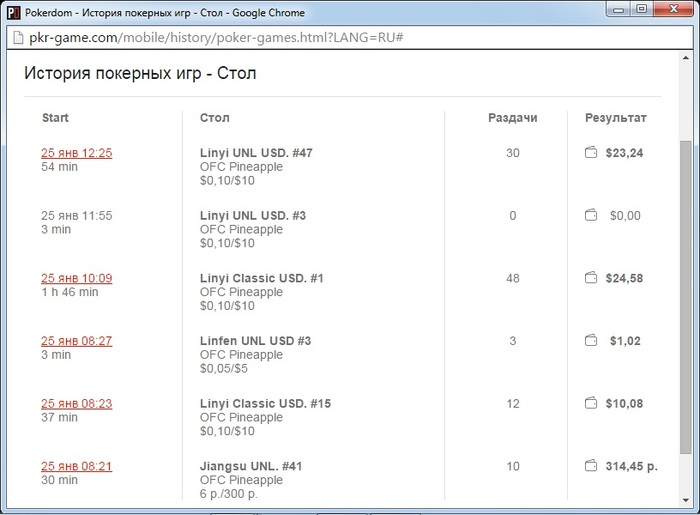
Task: Click the wallet icon beside $10,08
Action: coord(591,403)
